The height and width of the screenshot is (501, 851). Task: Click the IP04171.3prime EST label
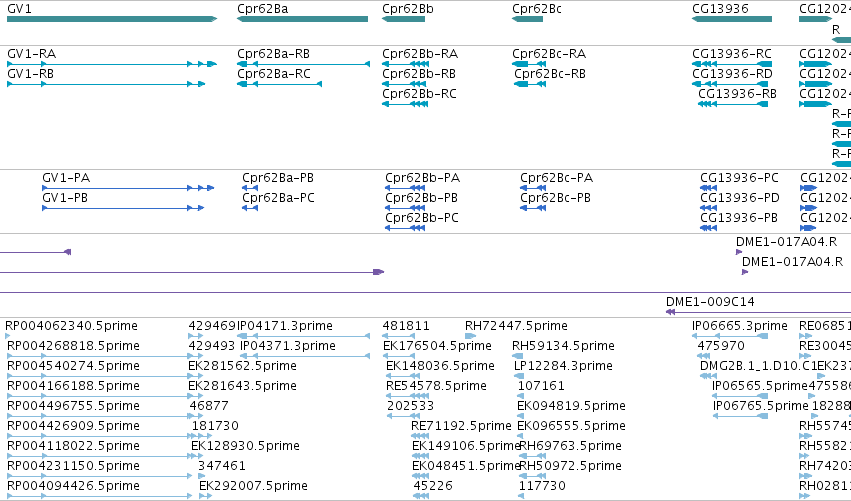[x=285, y=326]
